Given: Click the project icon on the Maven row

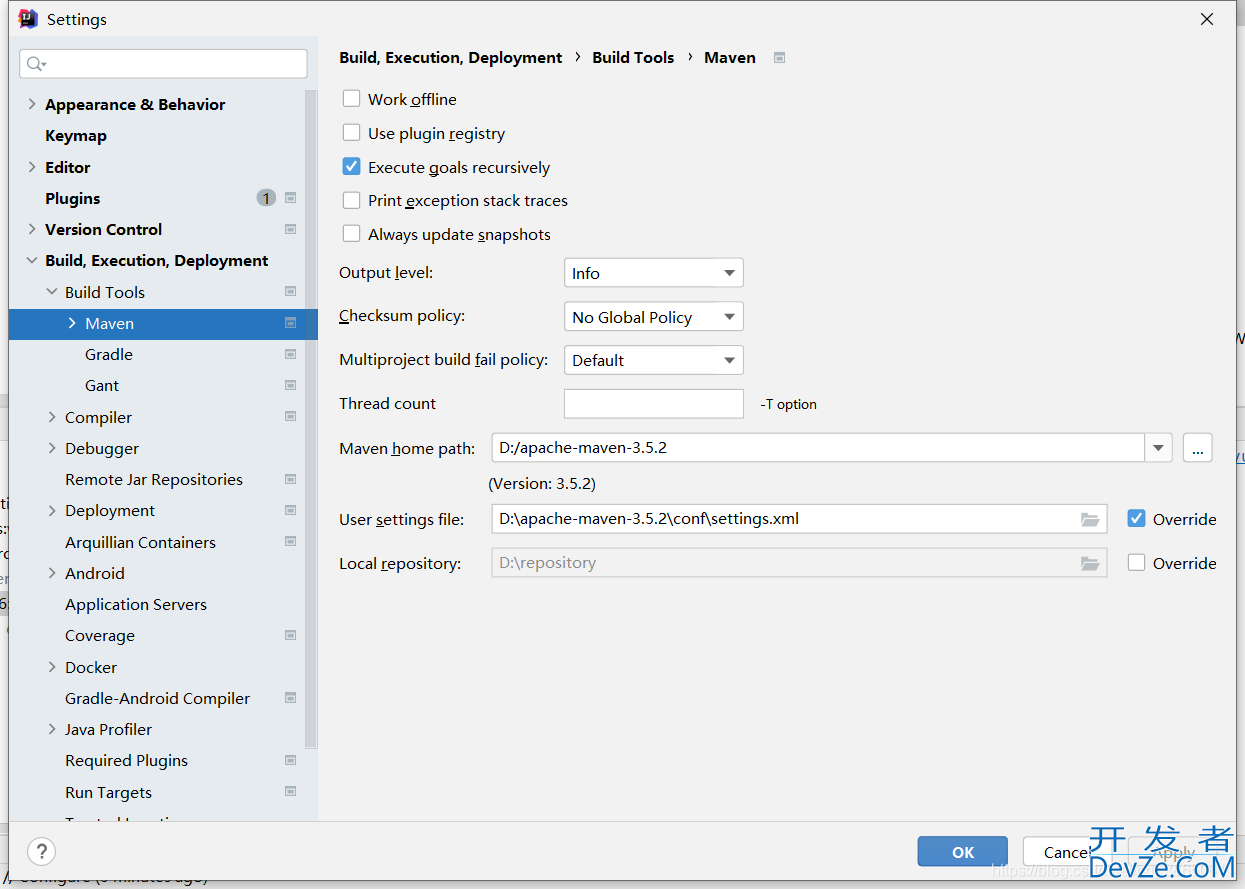Looking at the screenshot, I should point(290,323).
